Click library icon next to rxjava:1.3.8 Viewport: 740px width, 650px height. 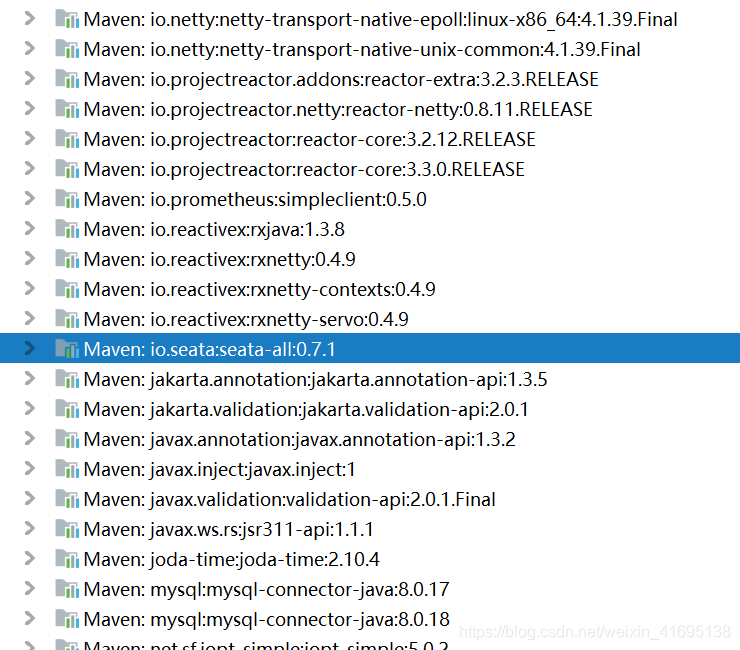point(66,229)
